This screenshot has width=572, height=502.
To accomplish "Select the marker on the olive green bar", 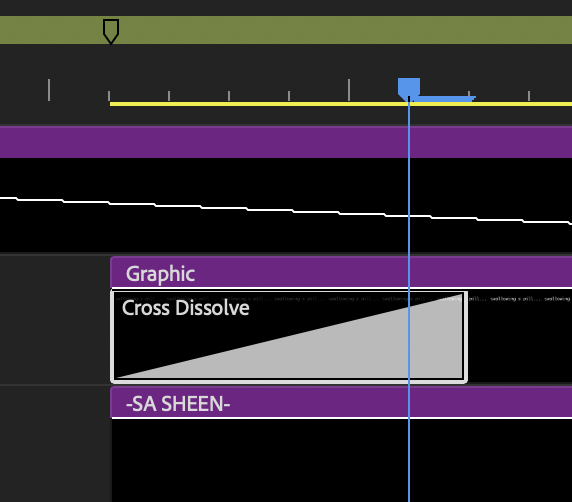I will [111, 31].
